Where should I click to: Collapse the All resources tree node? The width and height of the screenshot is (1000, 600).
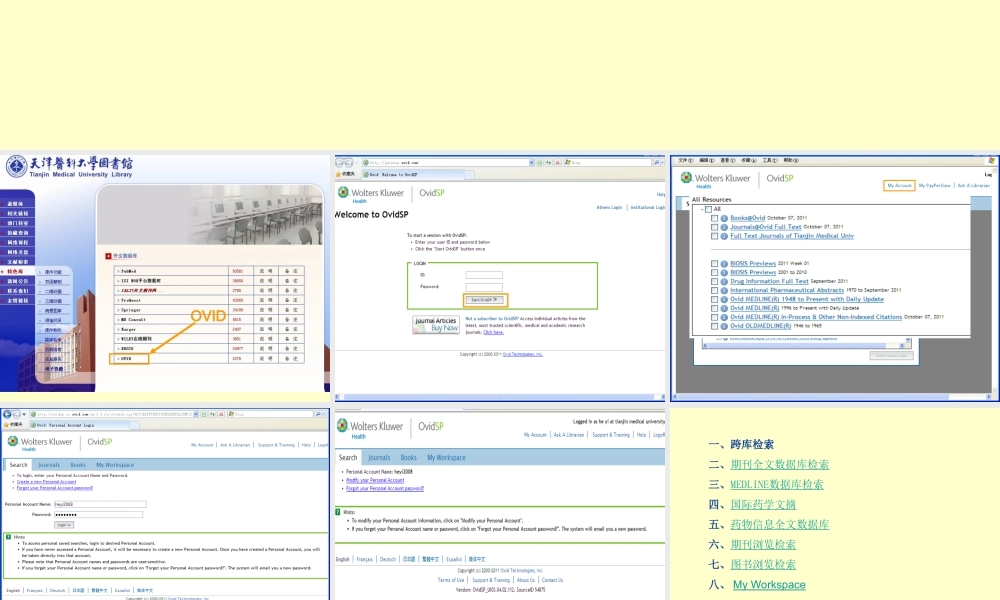[x=703, y=210]
